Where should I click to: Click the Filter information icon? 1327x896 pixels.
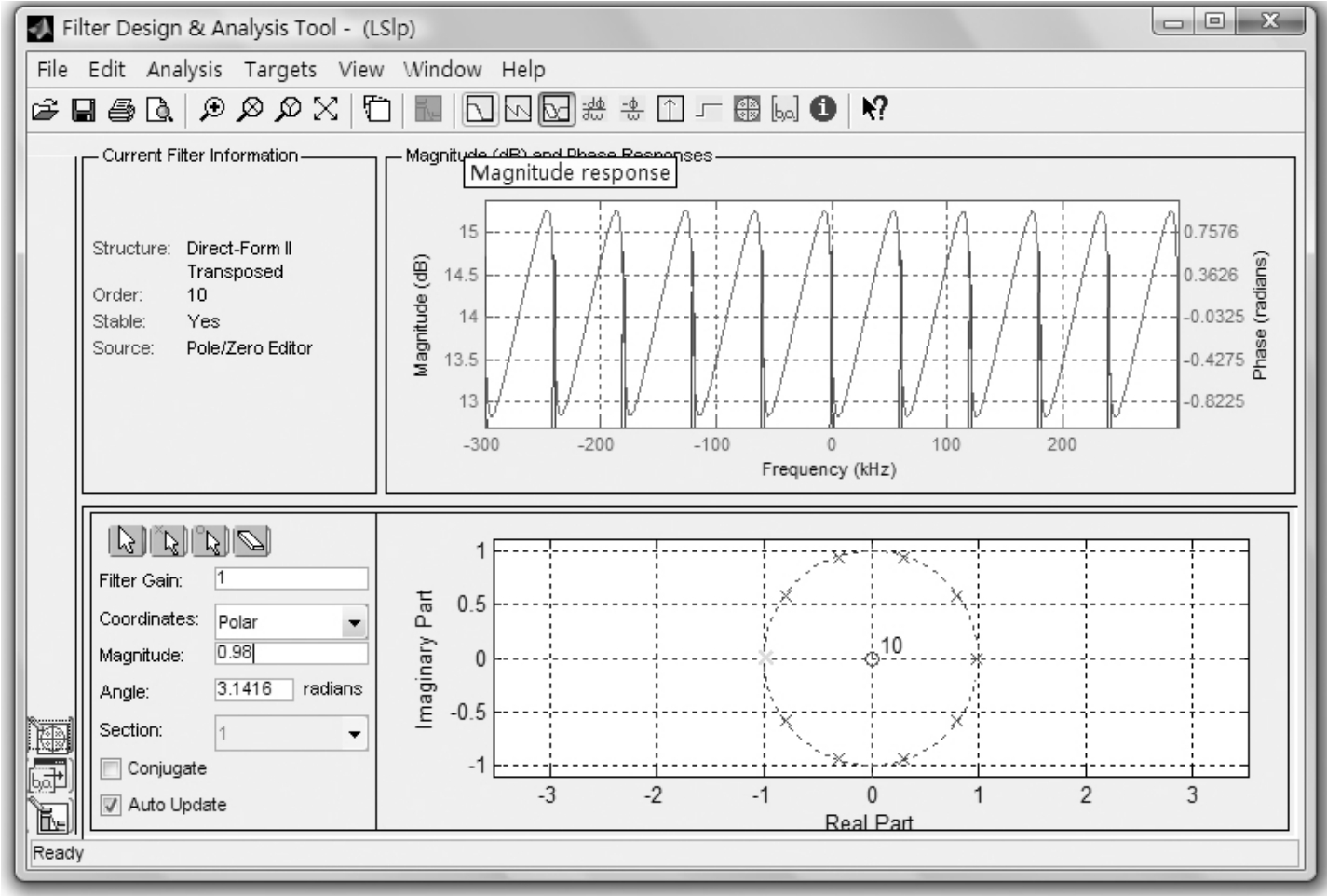(822, 109)
